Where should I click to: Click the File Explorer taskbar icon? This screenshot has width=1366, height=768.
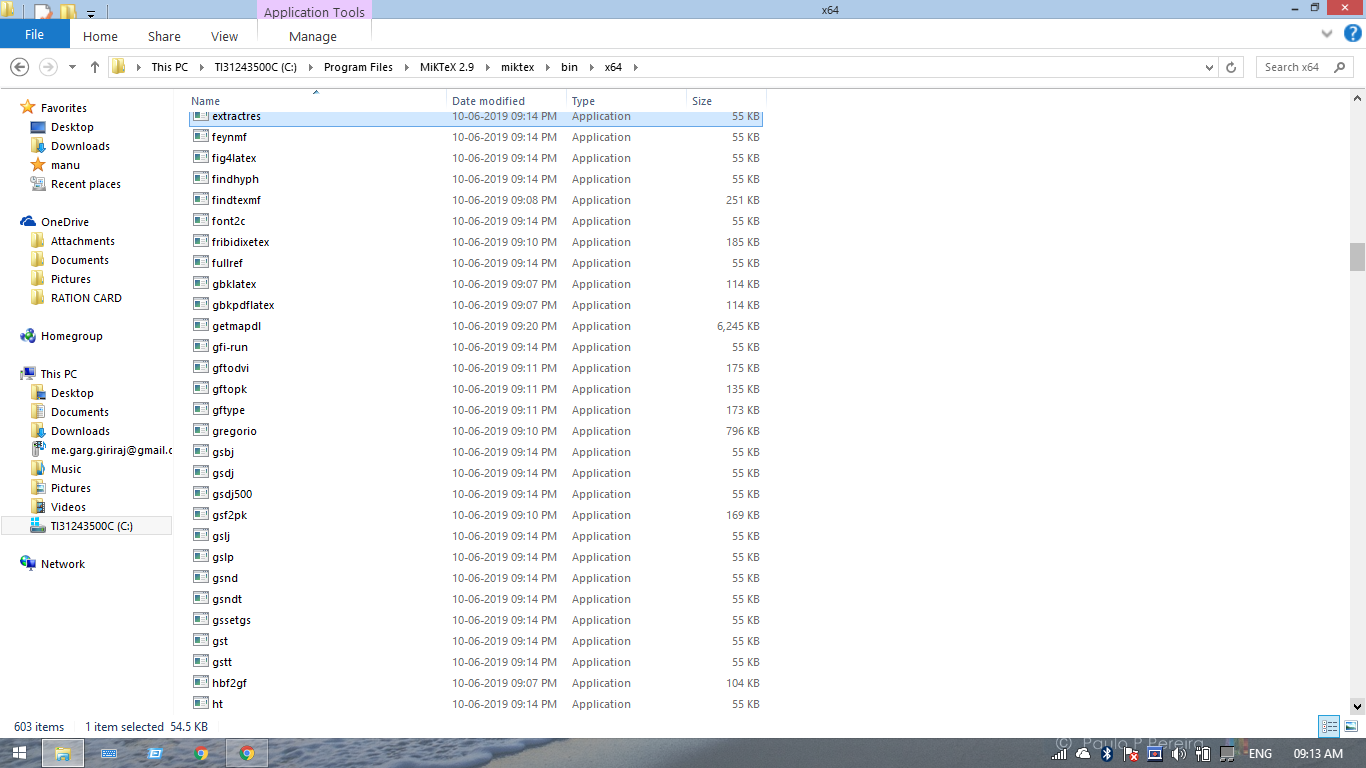[x=62, y=753]
